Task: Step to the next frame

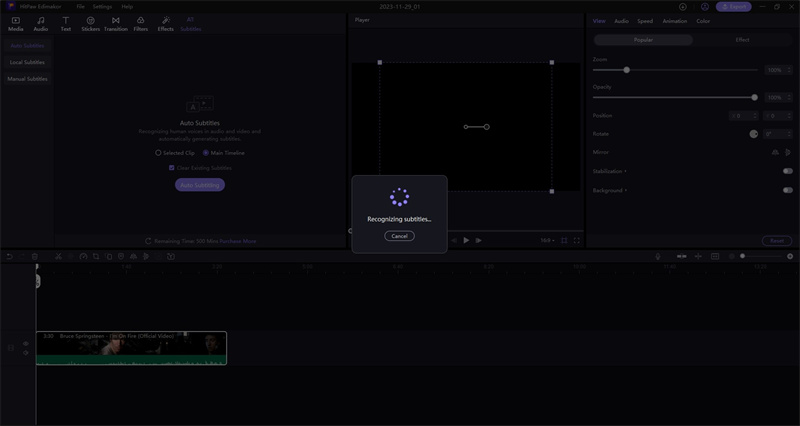Action: pyautogui.click(x=479, y=240)
